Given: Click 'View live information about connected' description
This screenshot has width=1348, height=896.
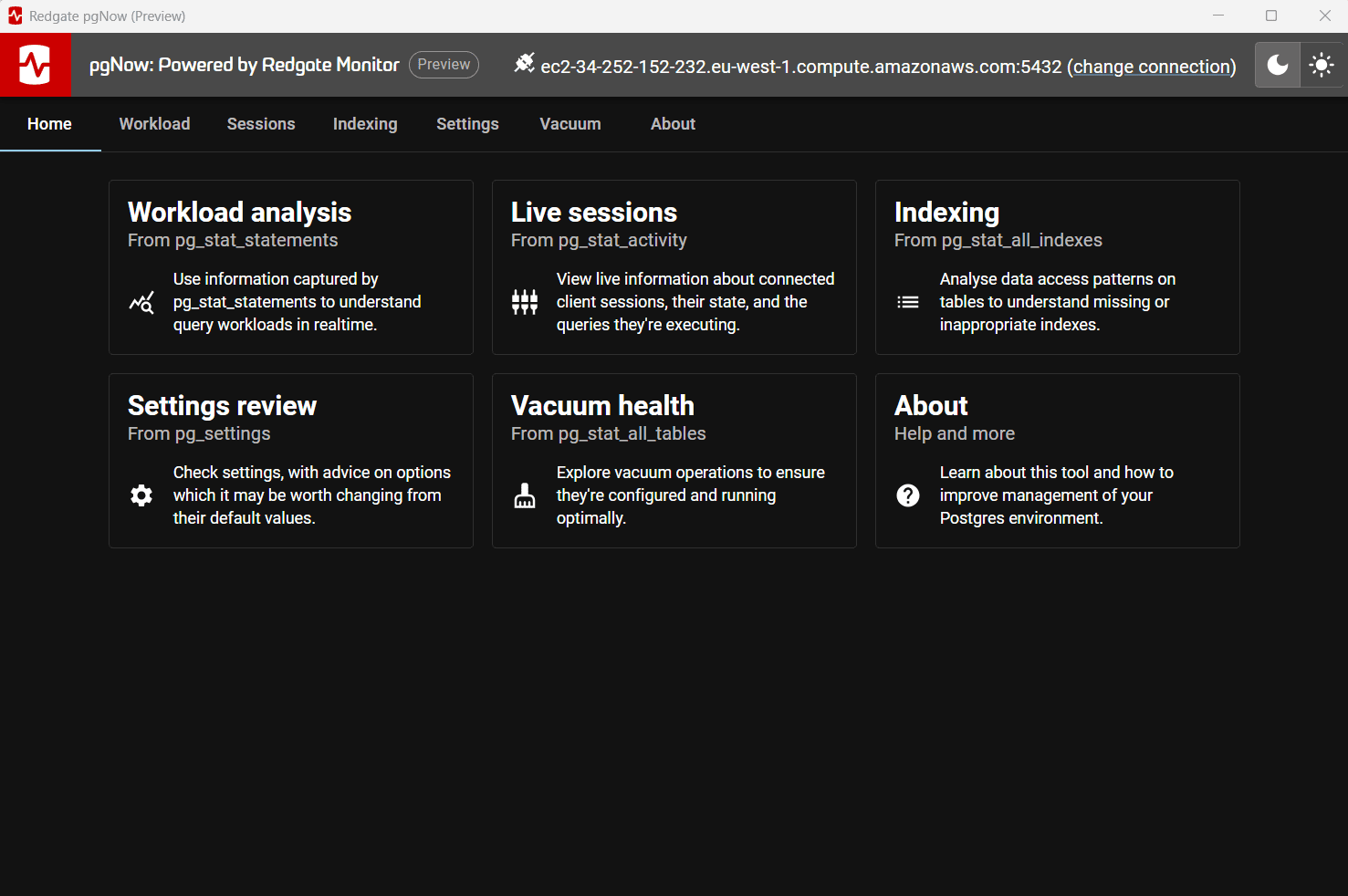Looking at the screenshot, I should click(x=695, y=302).
